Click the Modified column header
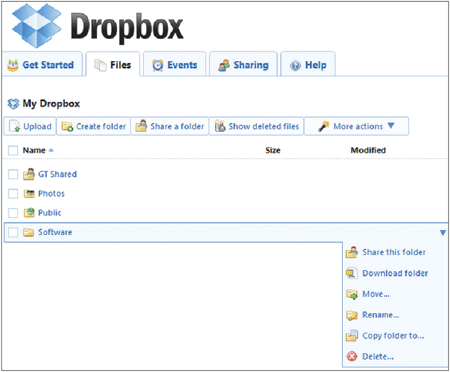450x372 pixels. coord(368,150)
